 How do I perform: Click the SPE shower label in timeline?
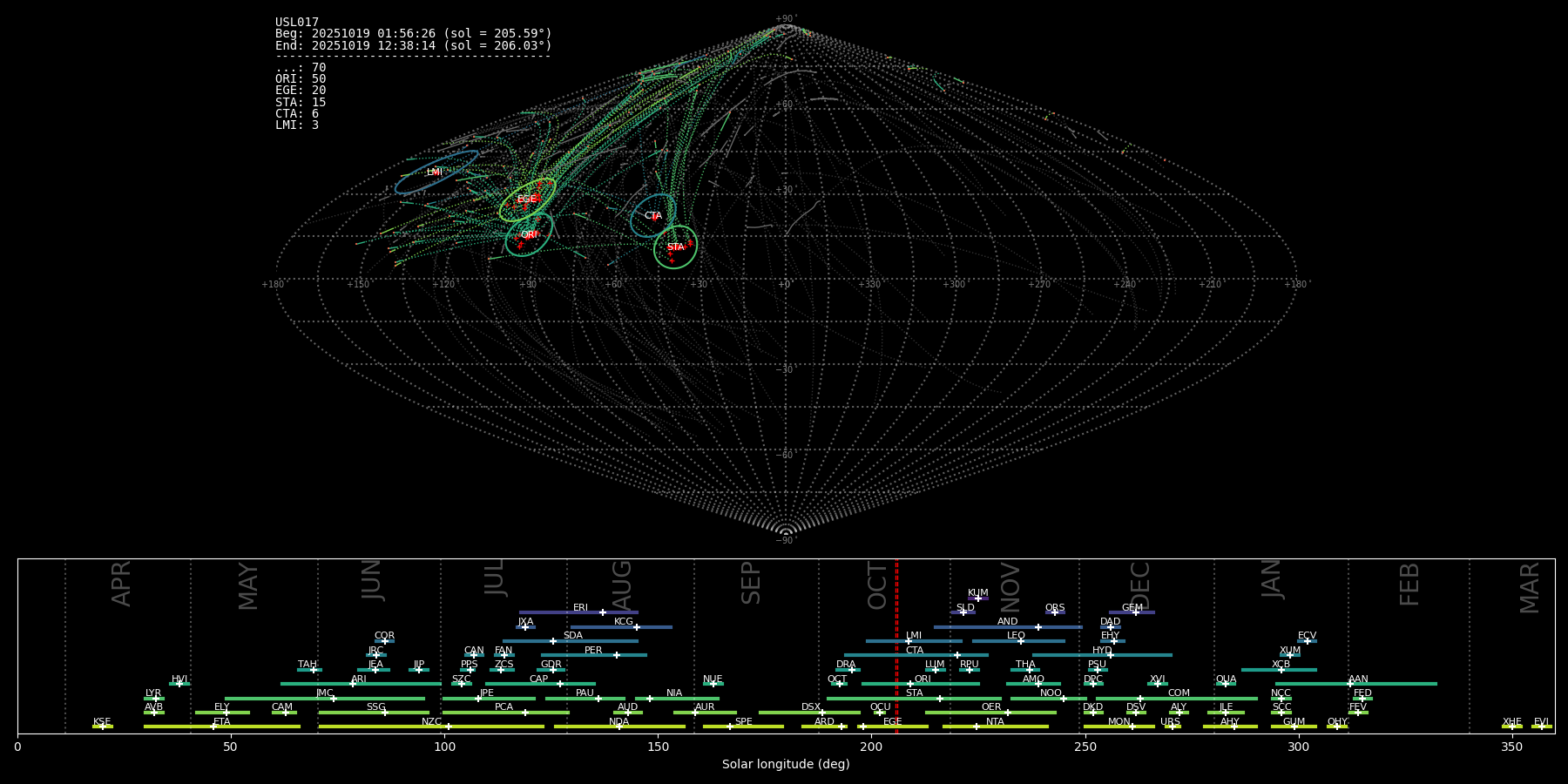743,722
